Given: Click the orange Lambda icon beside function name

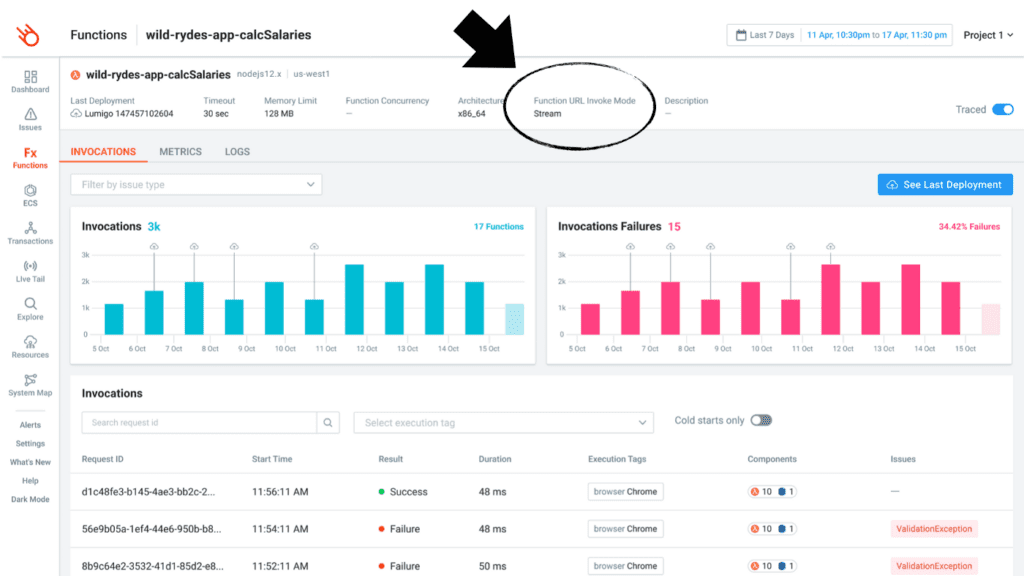Looking at the screenshot, I should pos(76,74).
